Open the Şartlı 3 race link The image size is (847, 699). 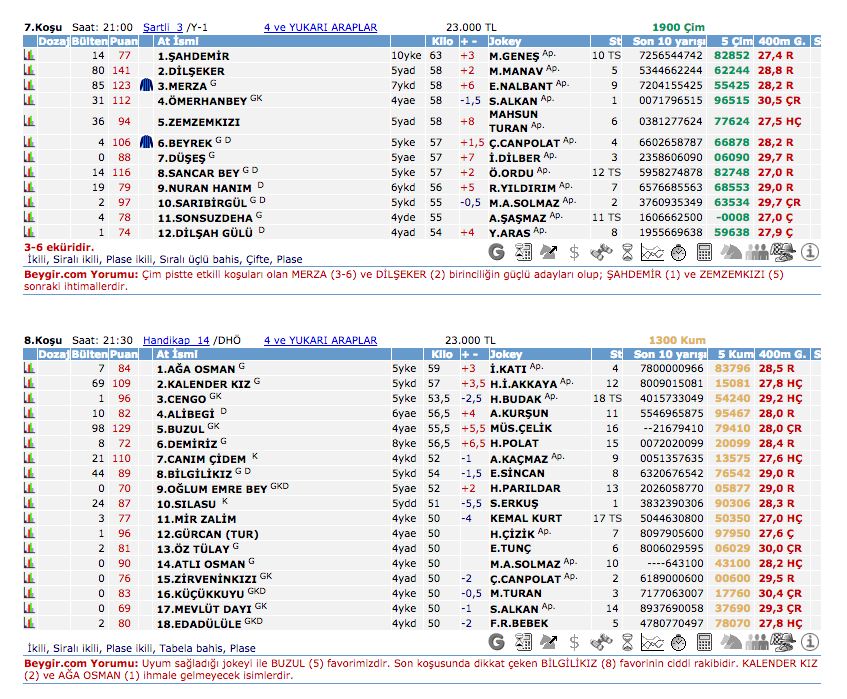(x=163, y=27)
